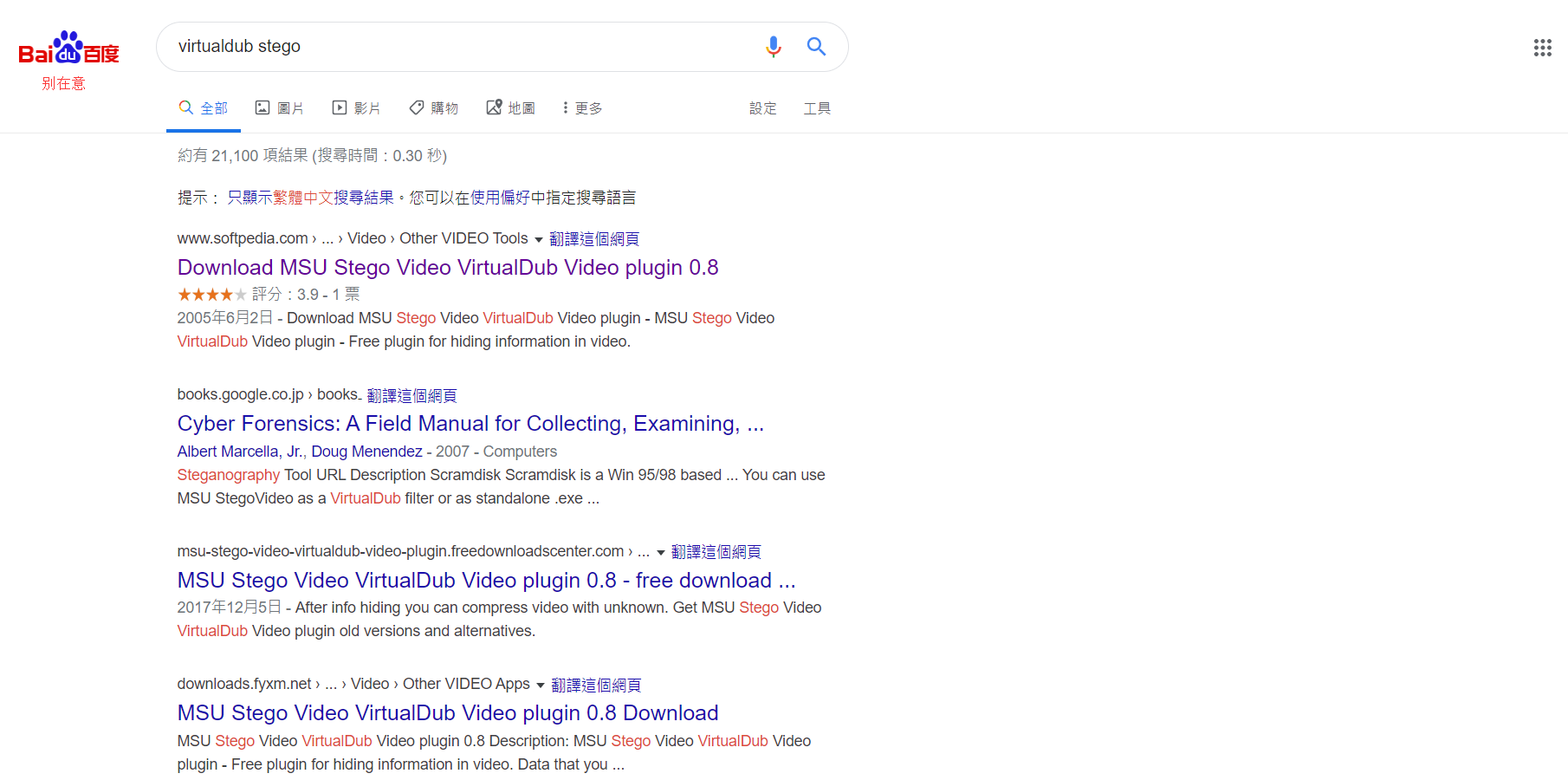Open the 地圖 maps tab
This screenshot has width=1568, height=780.
pyautogui.click(x=510, y=108)
